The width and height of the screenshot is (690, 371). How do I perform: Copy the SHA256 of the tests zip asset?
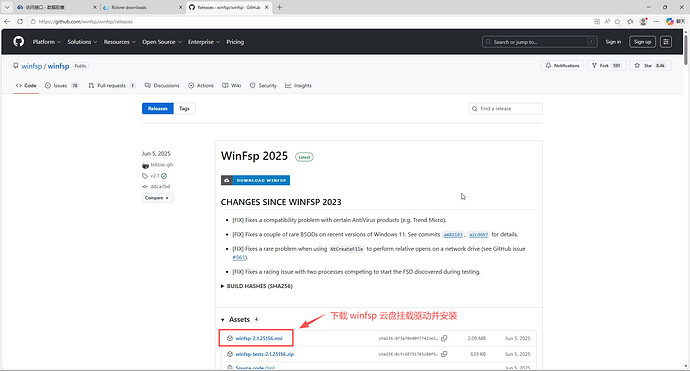point(444,354)
